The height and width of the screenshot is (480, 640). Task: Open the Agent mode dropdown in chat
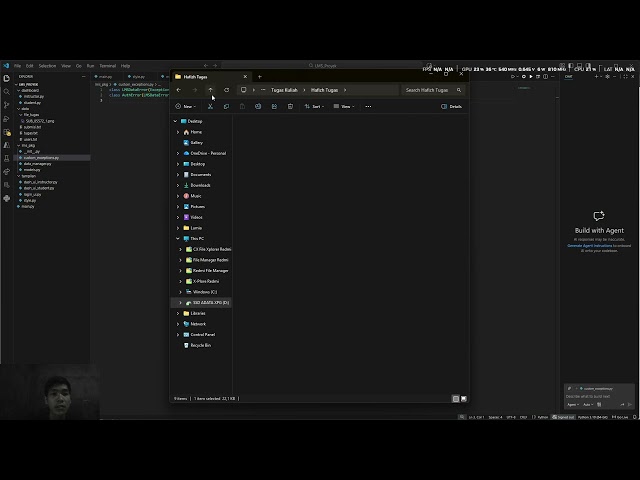(x=573, y=404)
